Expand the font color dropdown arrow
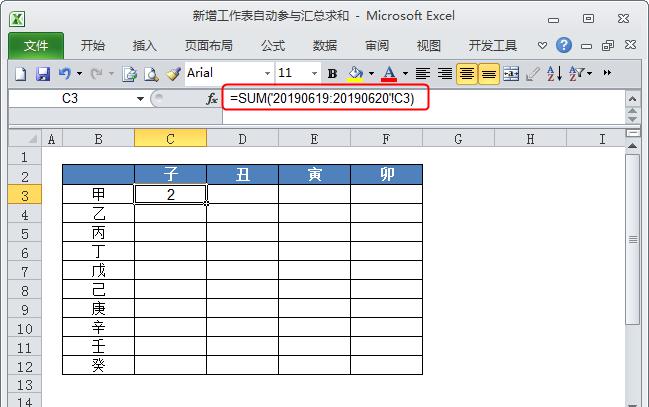The image size is (649, 407). (405, 74)
